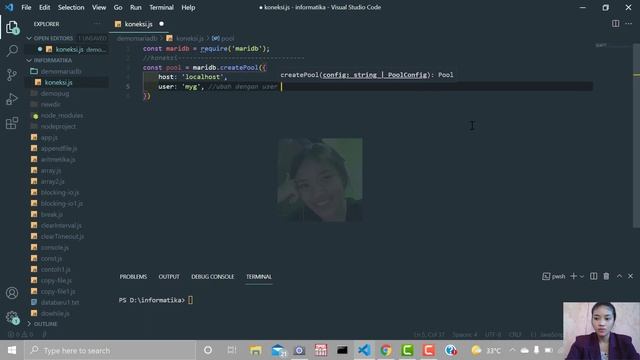
Task: Split the terminal panel
Action: coord(593,276)
